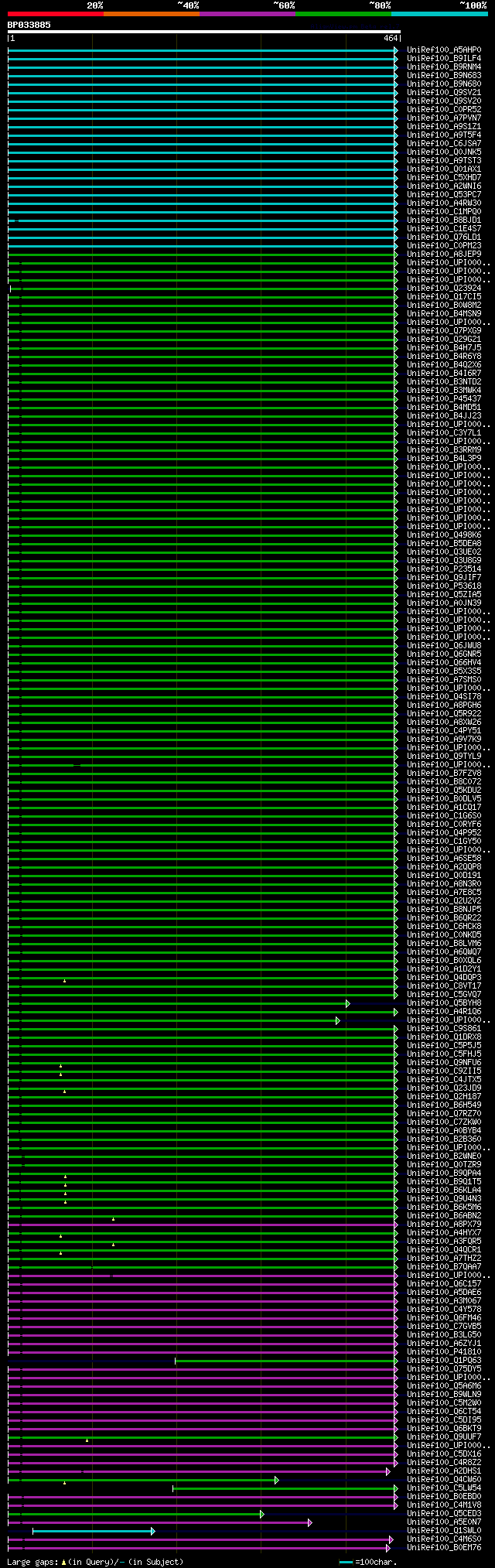Select hit label UniRef100_P41810

point(444,1352)
